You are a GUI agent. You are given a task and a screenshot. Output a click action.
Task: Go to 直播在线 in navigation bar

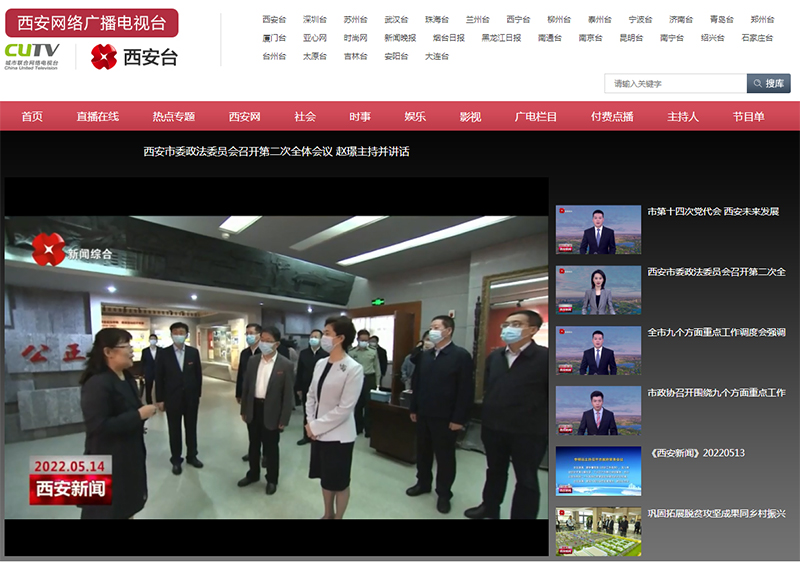tap(98, 117)
